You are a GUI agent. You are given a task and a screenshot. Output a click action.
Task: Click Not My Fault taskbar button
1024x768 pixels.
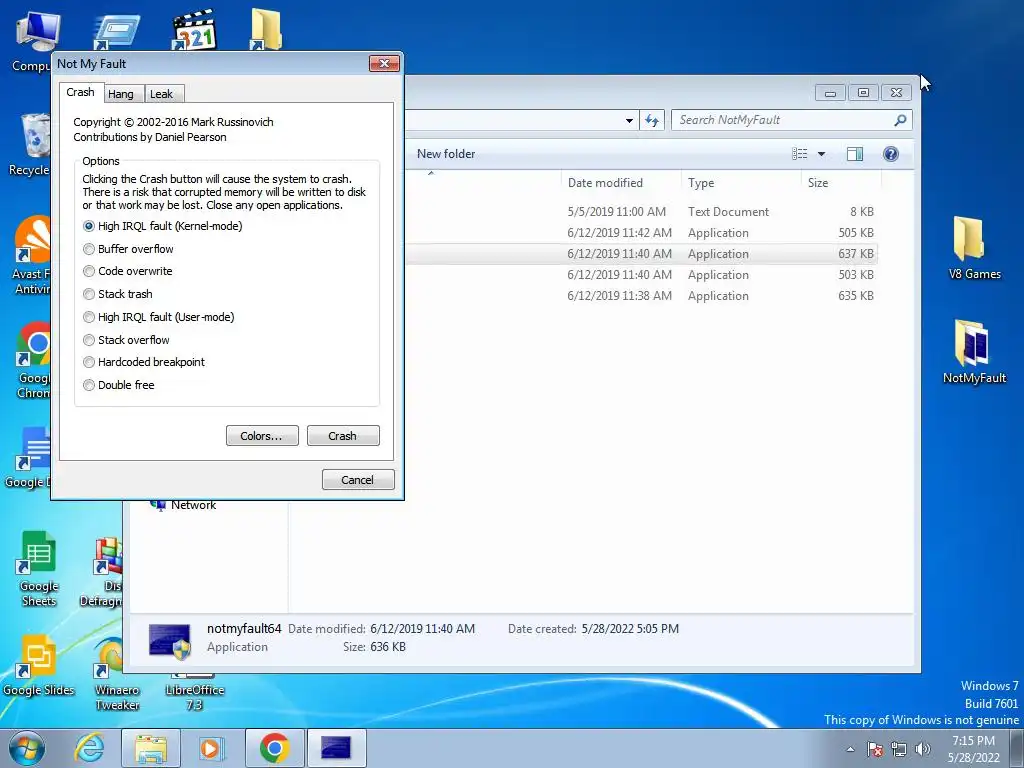coord(336,748)
